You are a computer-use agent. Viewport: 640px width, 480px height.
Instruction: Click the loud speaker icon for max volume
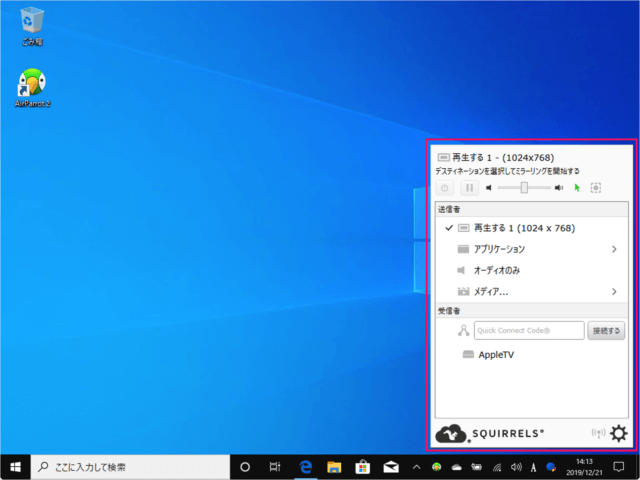(559, 187)
